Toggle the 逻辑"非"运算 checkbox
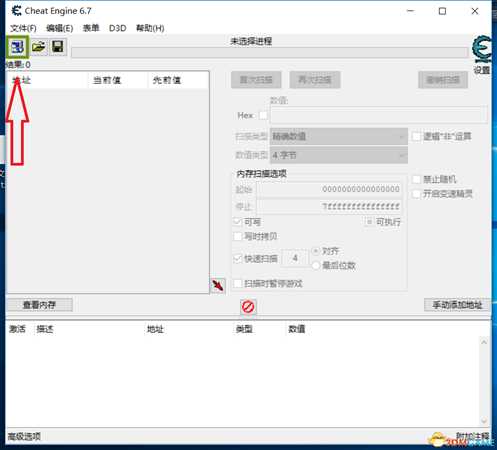 pos(416,136)
